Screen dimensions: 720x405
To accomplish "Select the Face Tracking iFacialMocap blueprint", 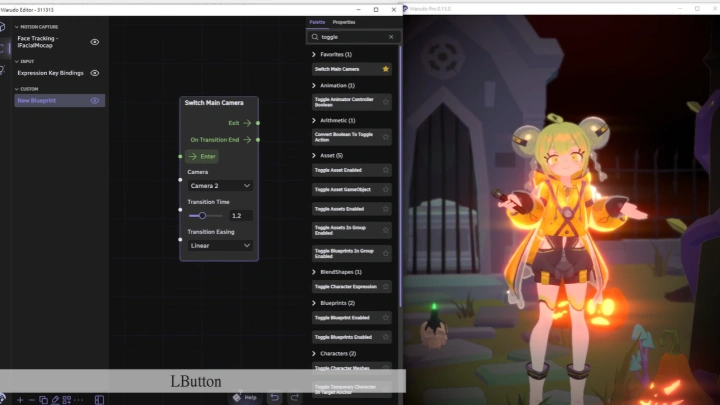I will point(59,42).
